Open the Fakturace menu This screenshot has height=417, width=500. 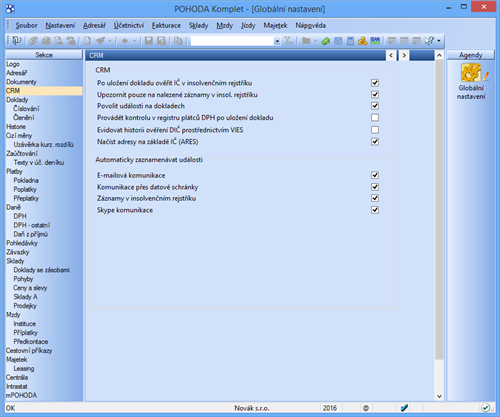tap(166, 25)
